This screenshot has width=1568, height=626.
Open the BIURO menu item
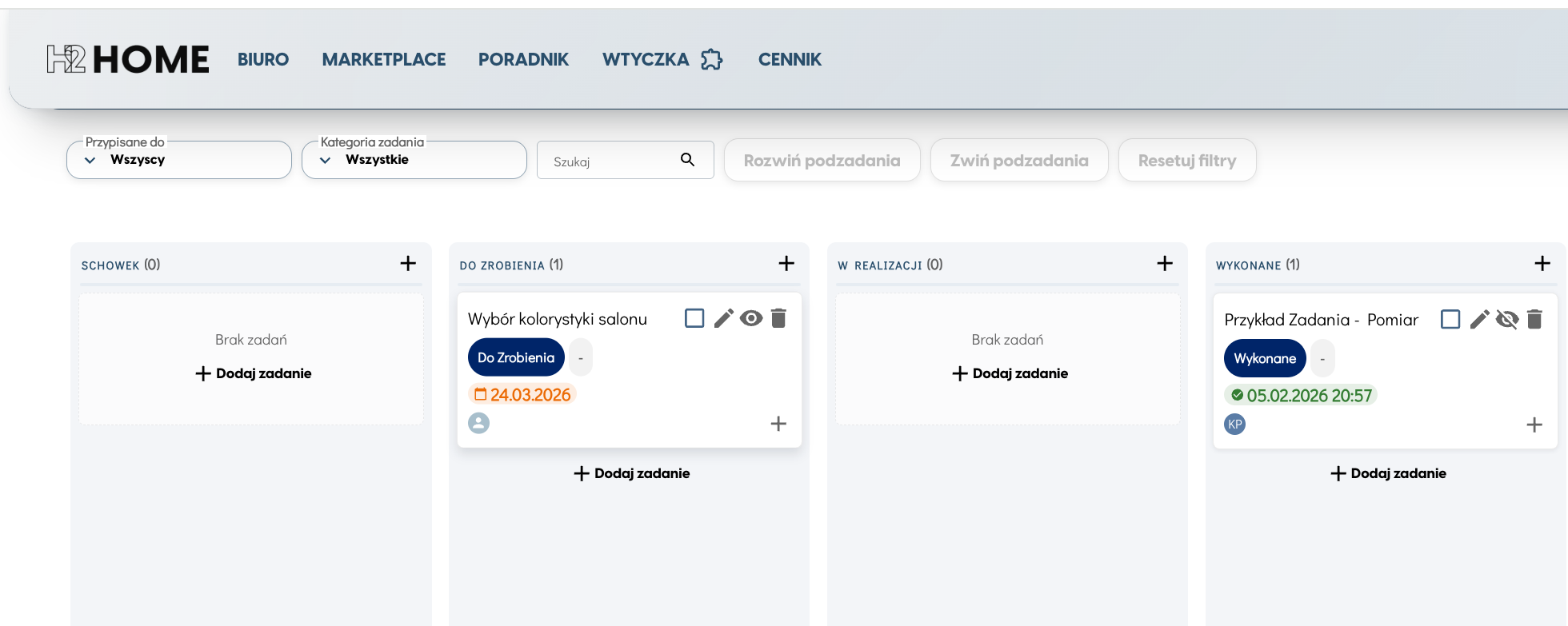(263, 59)
